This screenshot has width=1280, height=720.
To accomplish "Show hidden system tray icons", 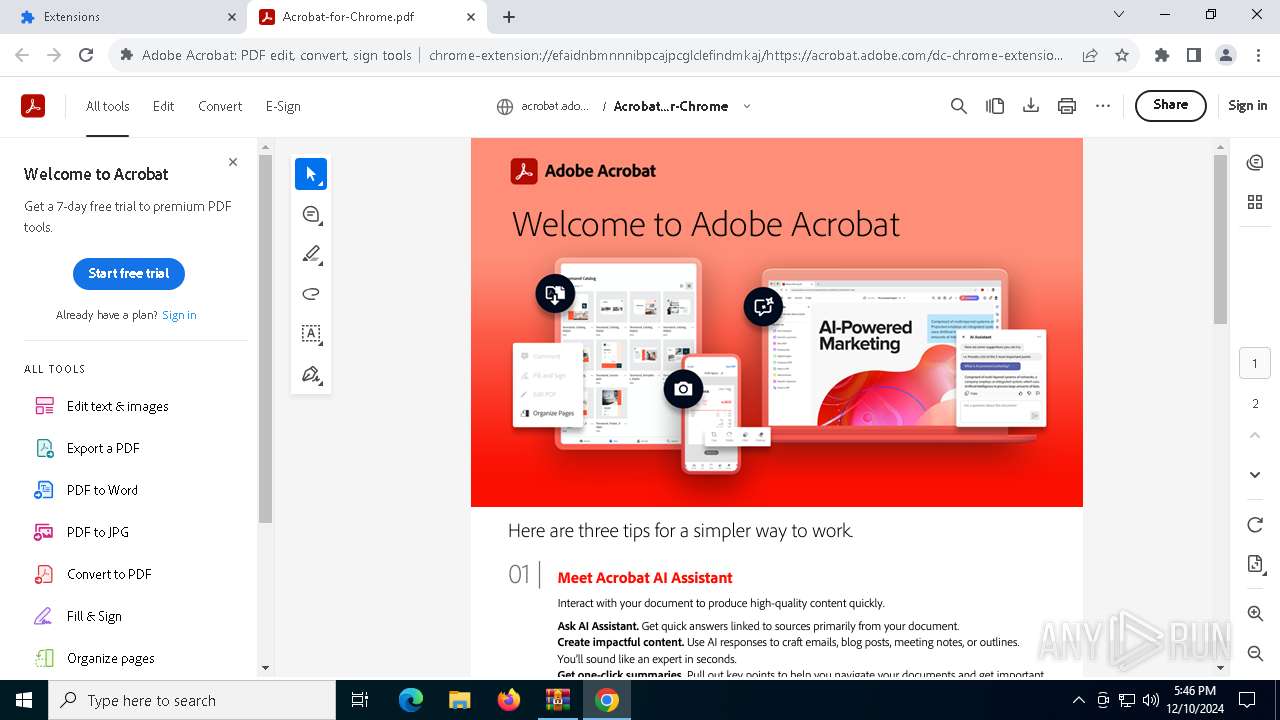I will pyautogui.click(x=1078, y=700).
